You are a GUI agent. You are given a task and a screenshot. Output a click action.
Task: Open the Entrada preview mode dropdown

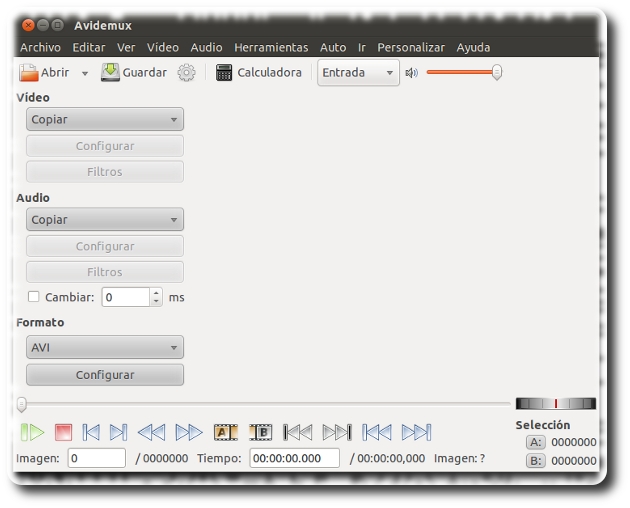point(358,73)
